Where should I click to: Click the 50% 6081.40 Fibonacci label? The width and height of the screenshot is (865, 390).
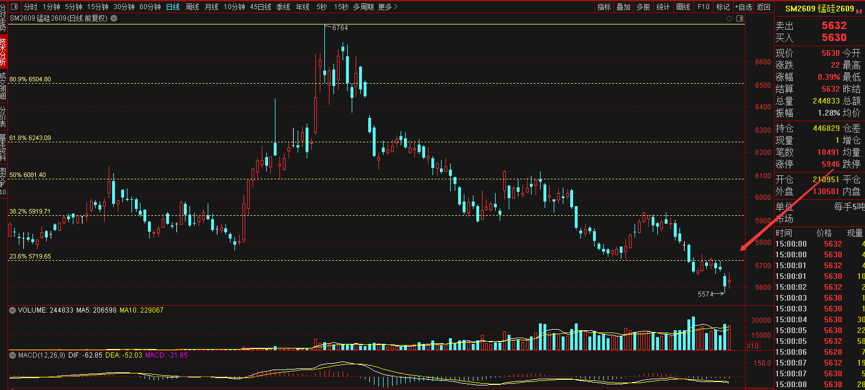[x=28, y=175]
